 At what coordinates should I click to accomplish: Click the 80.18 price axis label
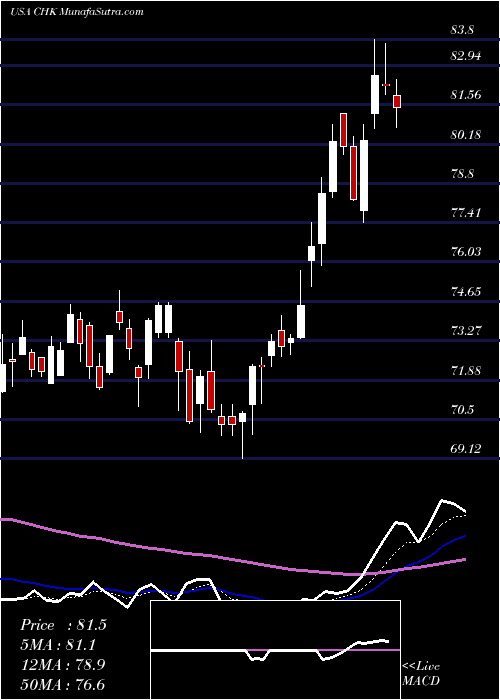465,134
